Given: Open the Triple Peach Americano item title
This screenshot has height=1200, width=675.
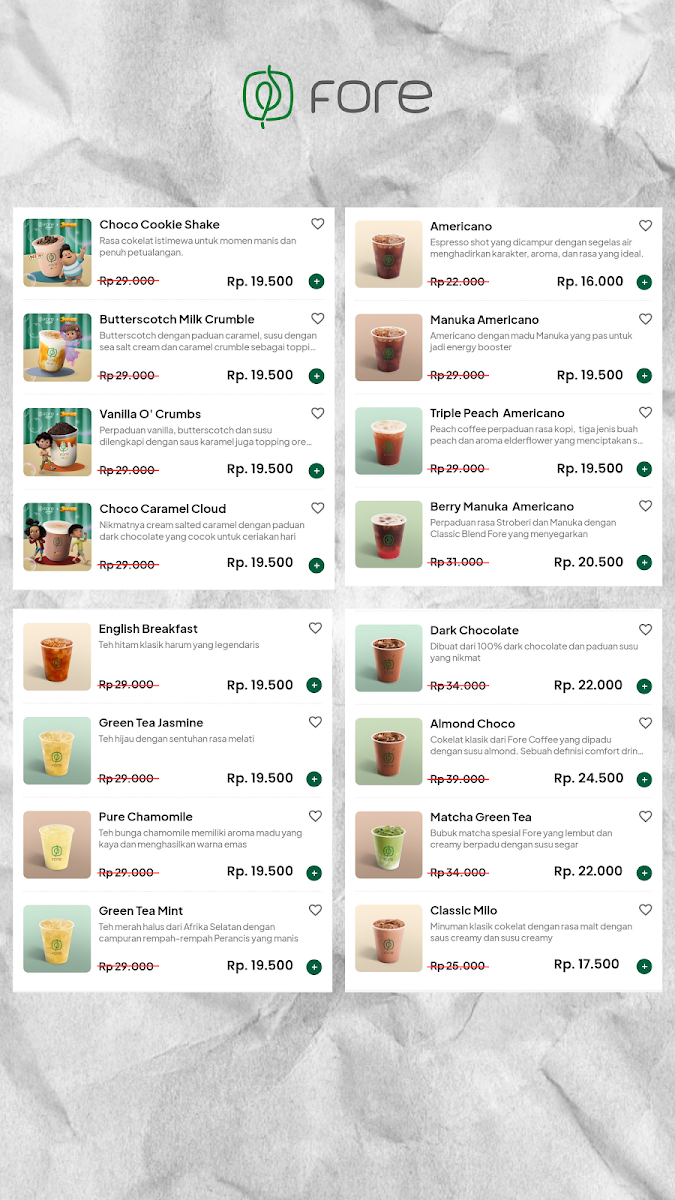Looking at the screenshot, I should coord(497,413).
